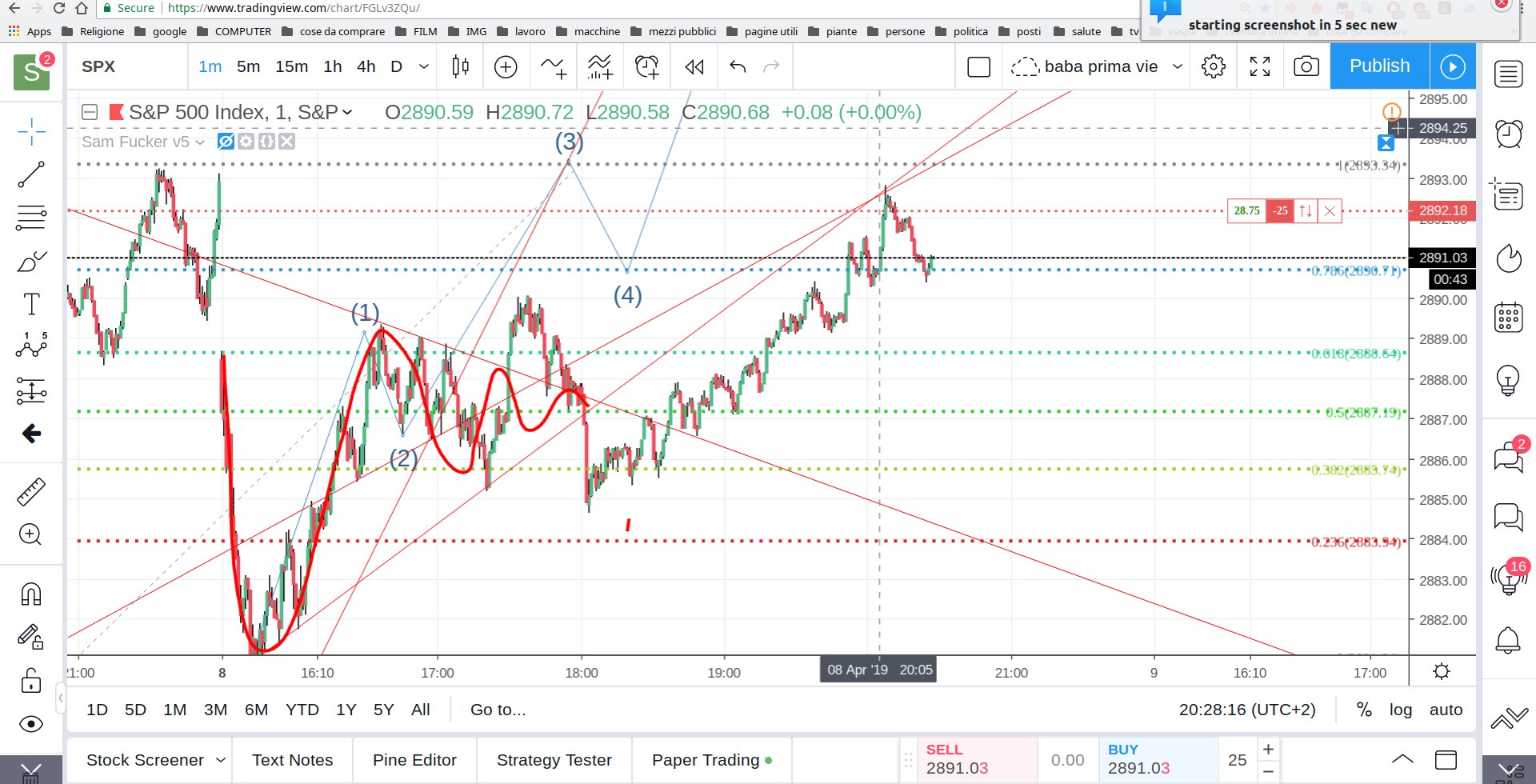
Task: Select the 1m timeframe
Action: [x=210, y=66]
